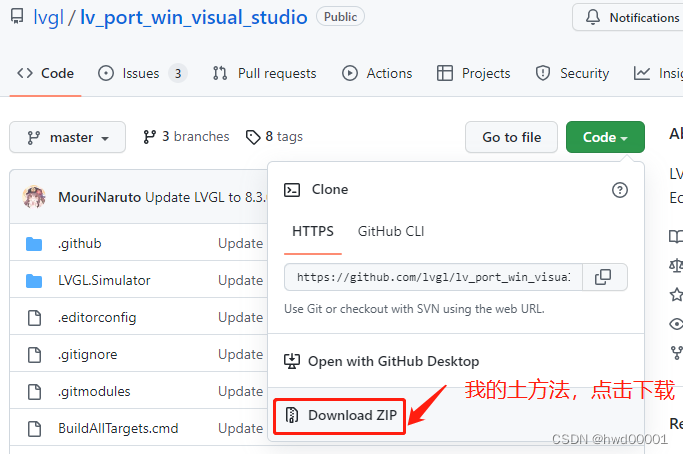Click the Go to file button
The width and height of the screenshot is (683, 454).
[x=511, y=137]
